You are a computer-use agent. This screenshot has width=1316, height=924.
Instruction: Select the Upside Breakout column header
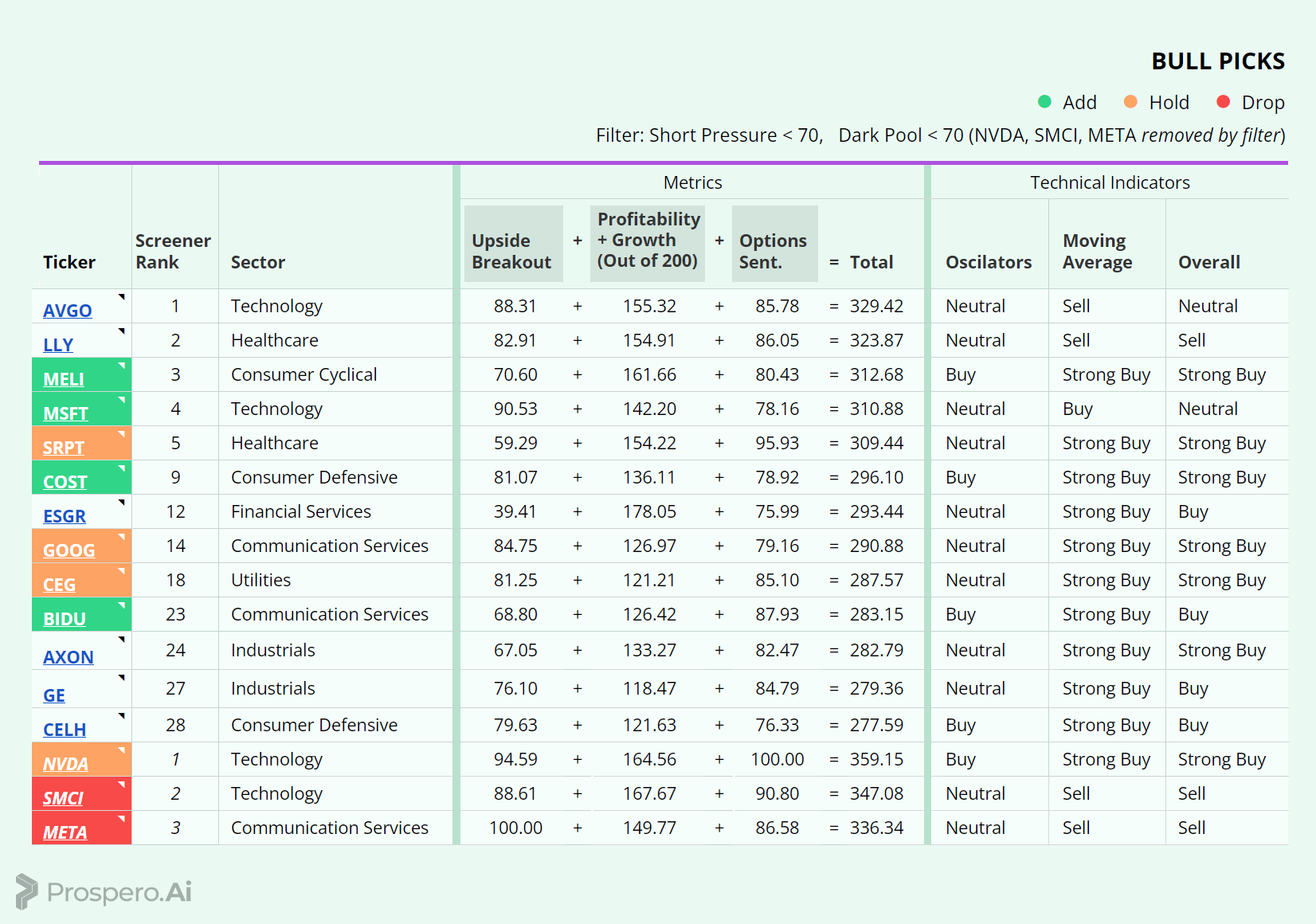pos(513,244)
